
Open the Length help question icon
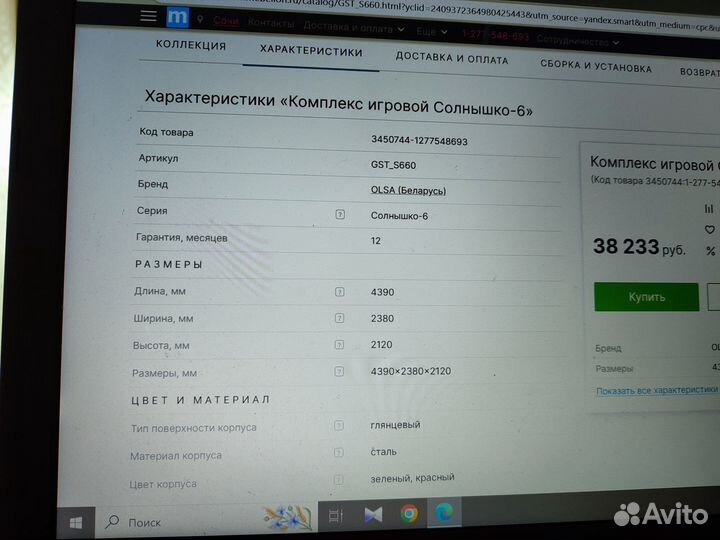click(x=339, y=292)
